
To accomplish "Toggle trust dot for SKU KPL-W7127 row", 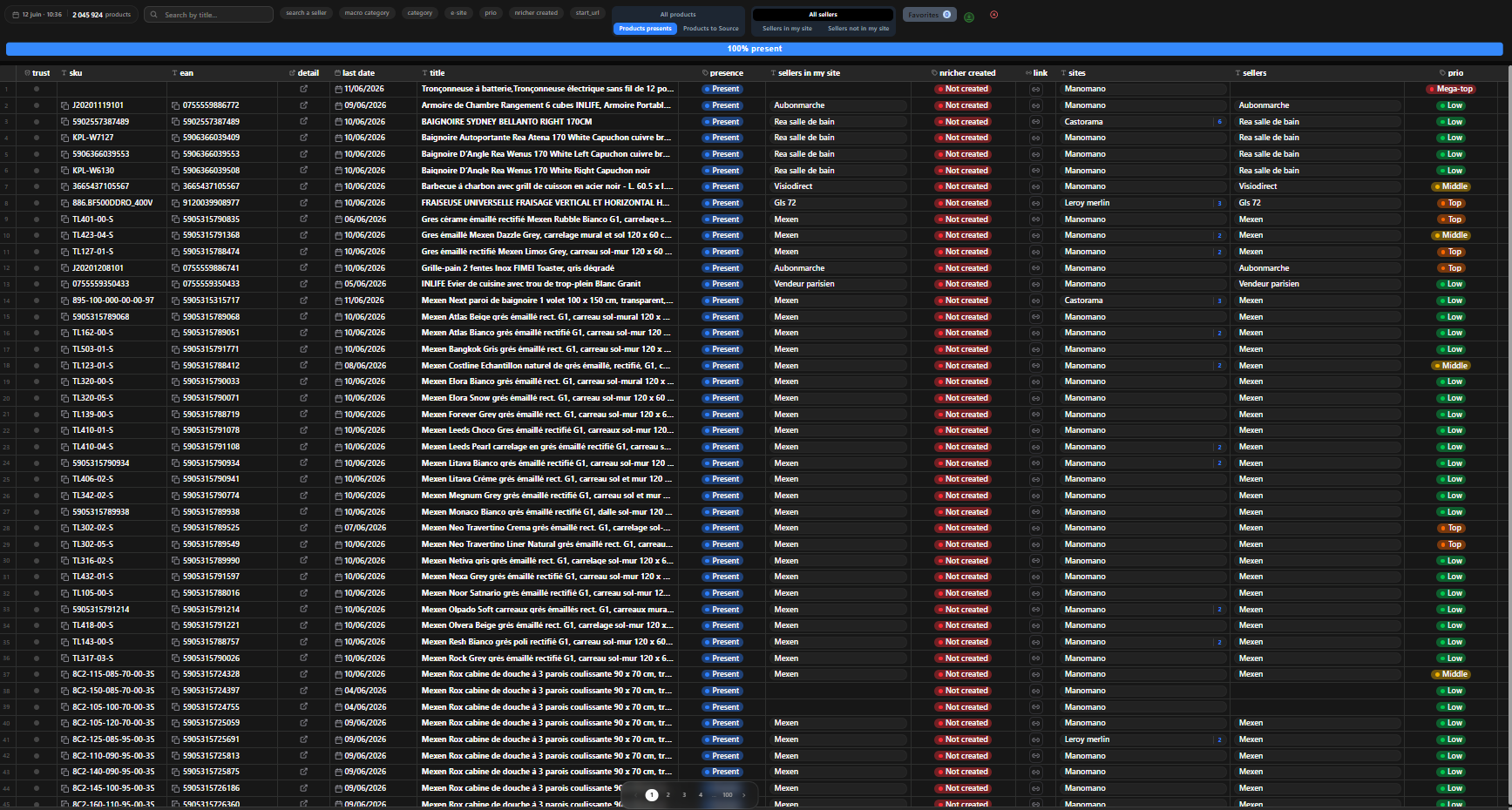I will pyautogui.click(x=37, y=138).
